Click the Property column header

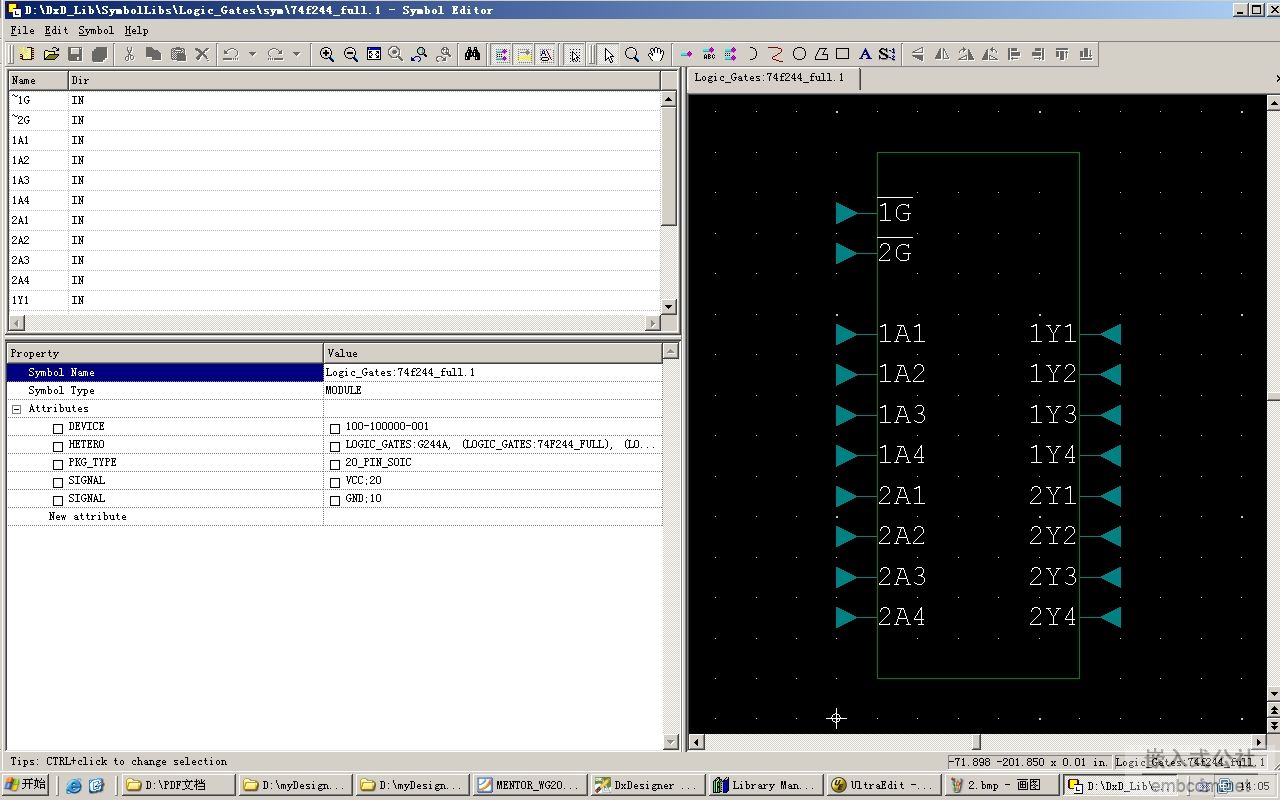(165, 353)
